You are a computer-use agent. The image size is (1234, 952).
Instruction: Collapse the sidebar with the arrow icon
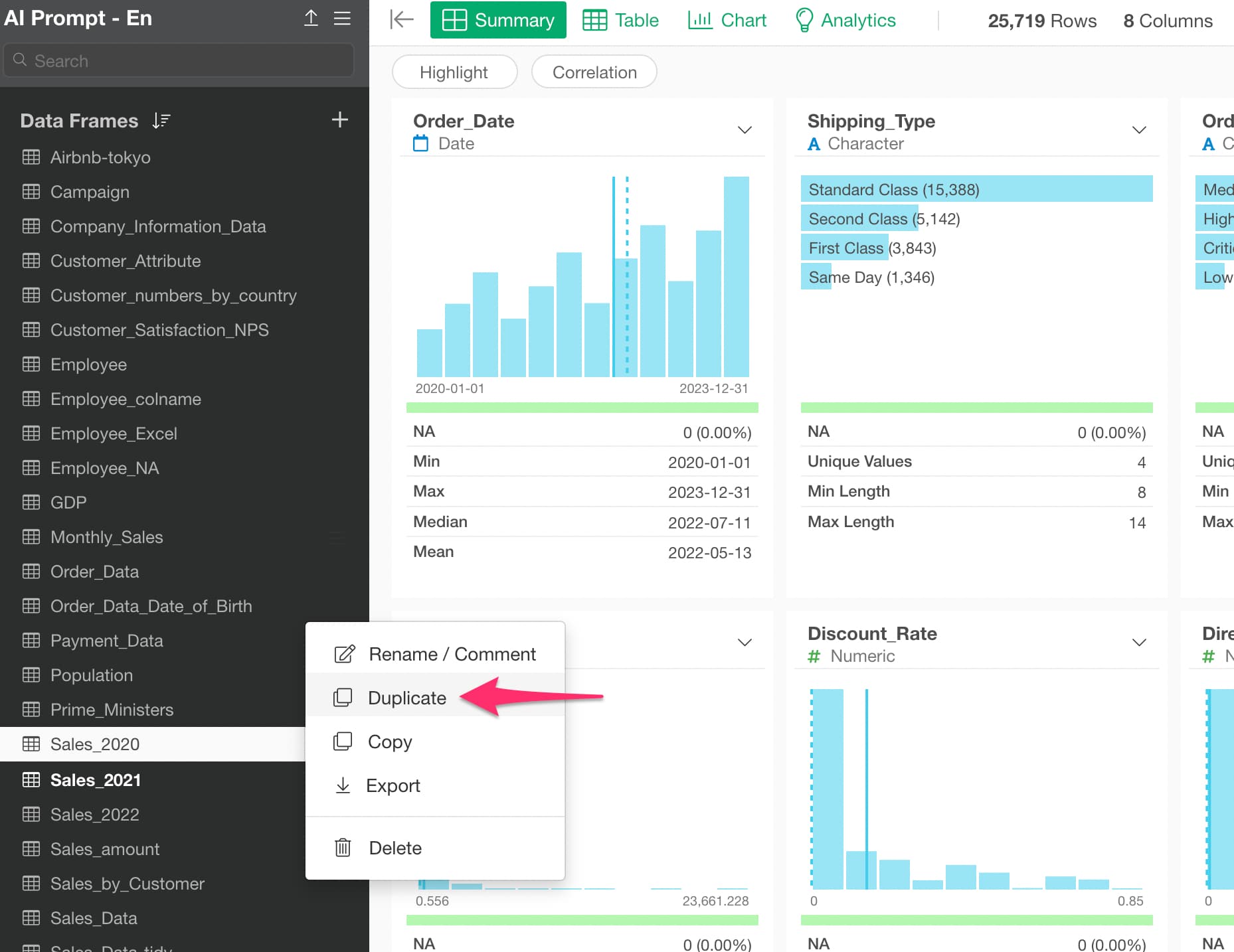pyautogui.click(x=402, y=20)
